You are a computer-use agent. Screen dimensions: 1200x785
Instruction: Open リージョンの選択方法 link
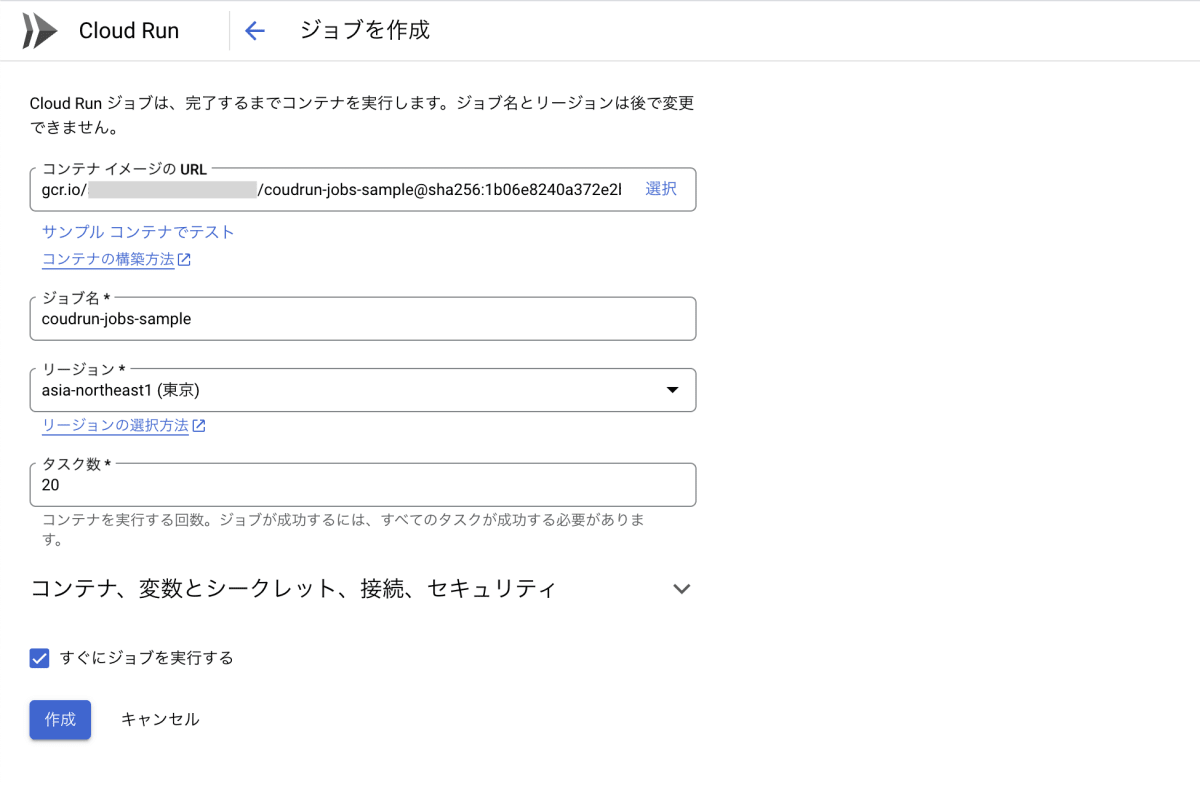tap(115, 426)
